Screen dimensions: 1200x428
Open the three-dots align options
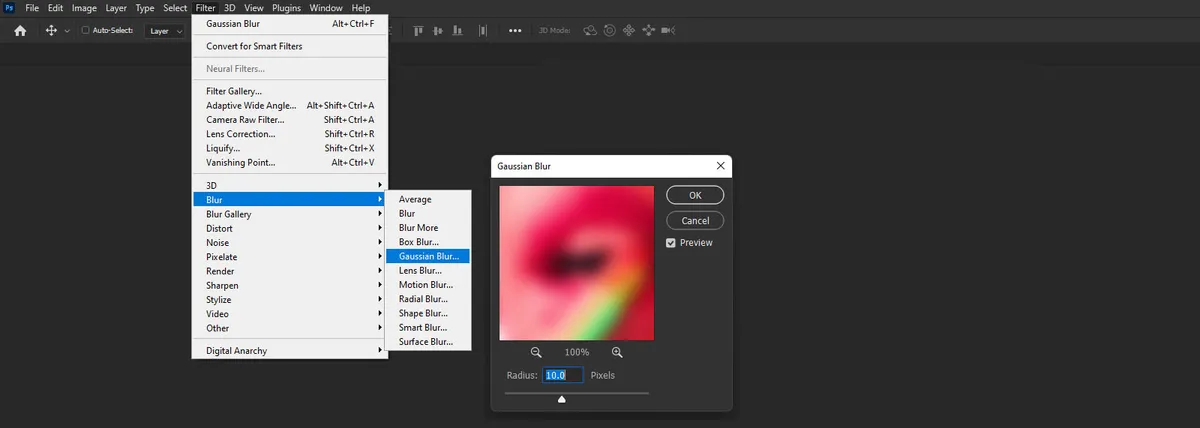tap(516, 31)
